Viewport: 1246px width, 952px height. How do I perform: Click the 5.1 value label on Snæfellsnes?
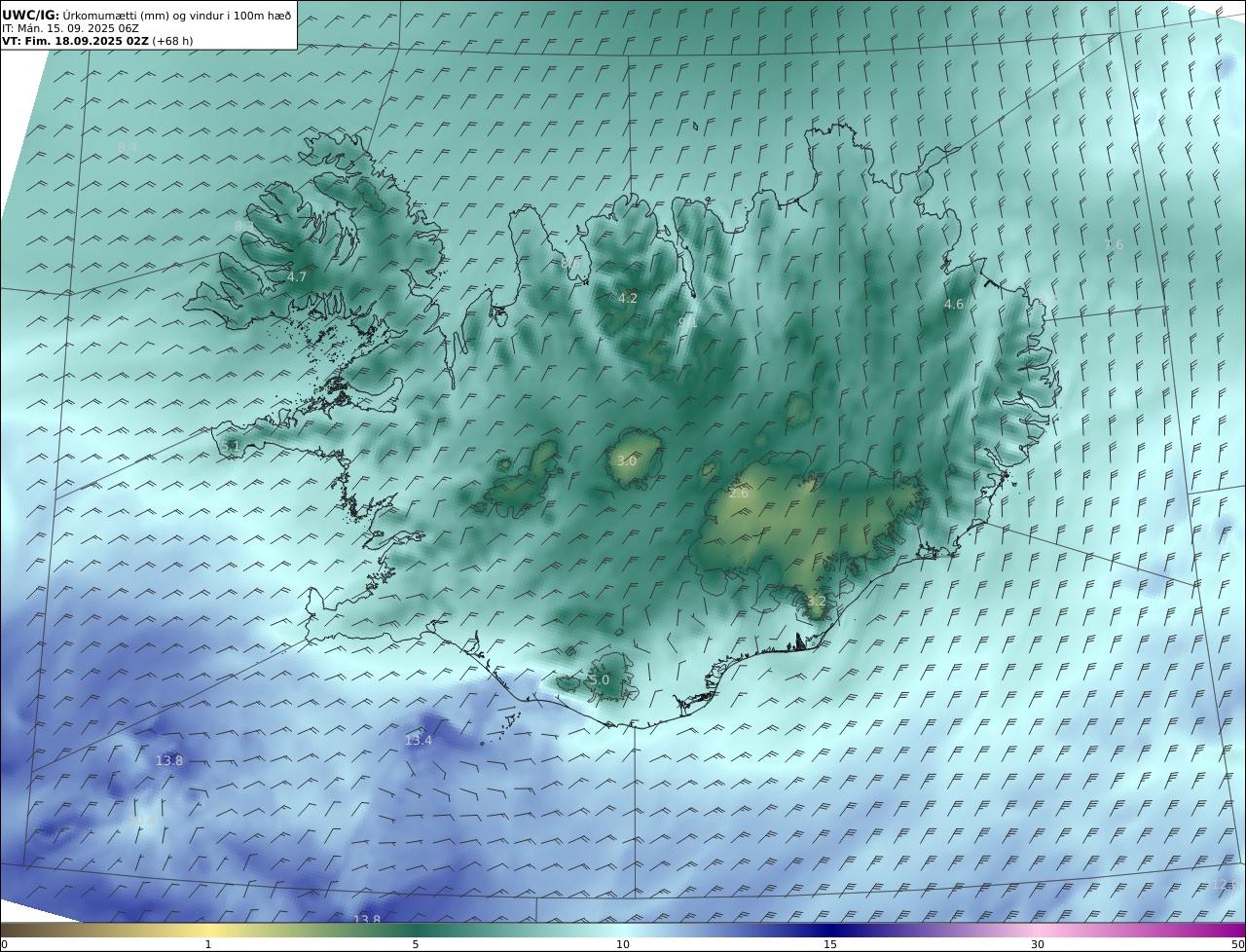pos(230,446)
